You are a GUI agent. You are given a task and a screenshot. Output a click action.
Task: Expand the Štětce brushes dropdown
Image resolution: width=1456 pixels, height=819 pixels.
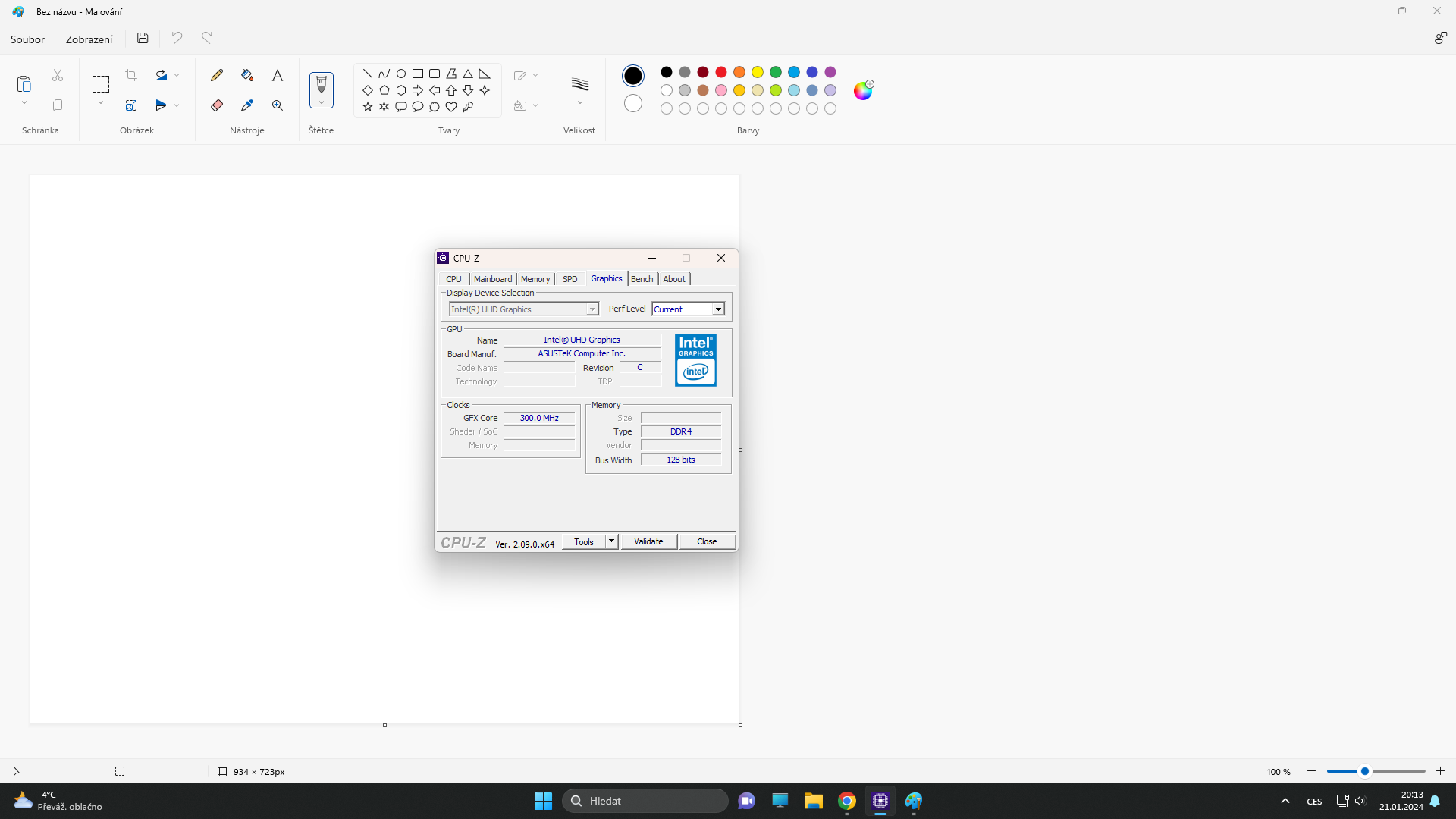coord(322,103)
